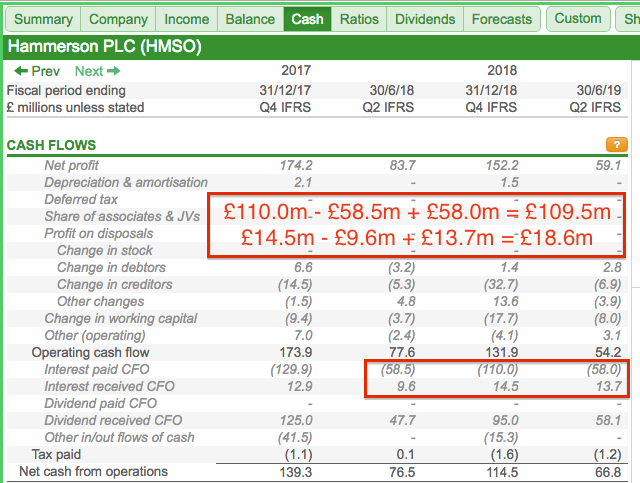Click Other in/out flows value (41.5)
The image size is (640, 483).
(x=295, y=437)
